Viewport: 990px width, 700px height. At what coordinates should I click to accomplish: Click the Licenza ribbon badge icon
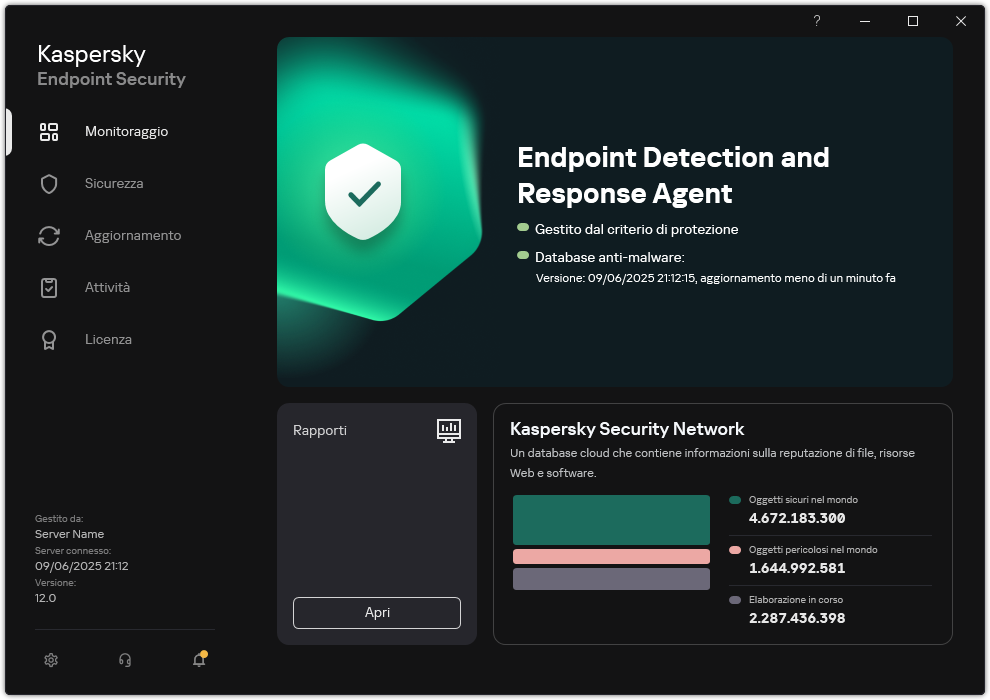pyautogui.click(x=49, y=340)
